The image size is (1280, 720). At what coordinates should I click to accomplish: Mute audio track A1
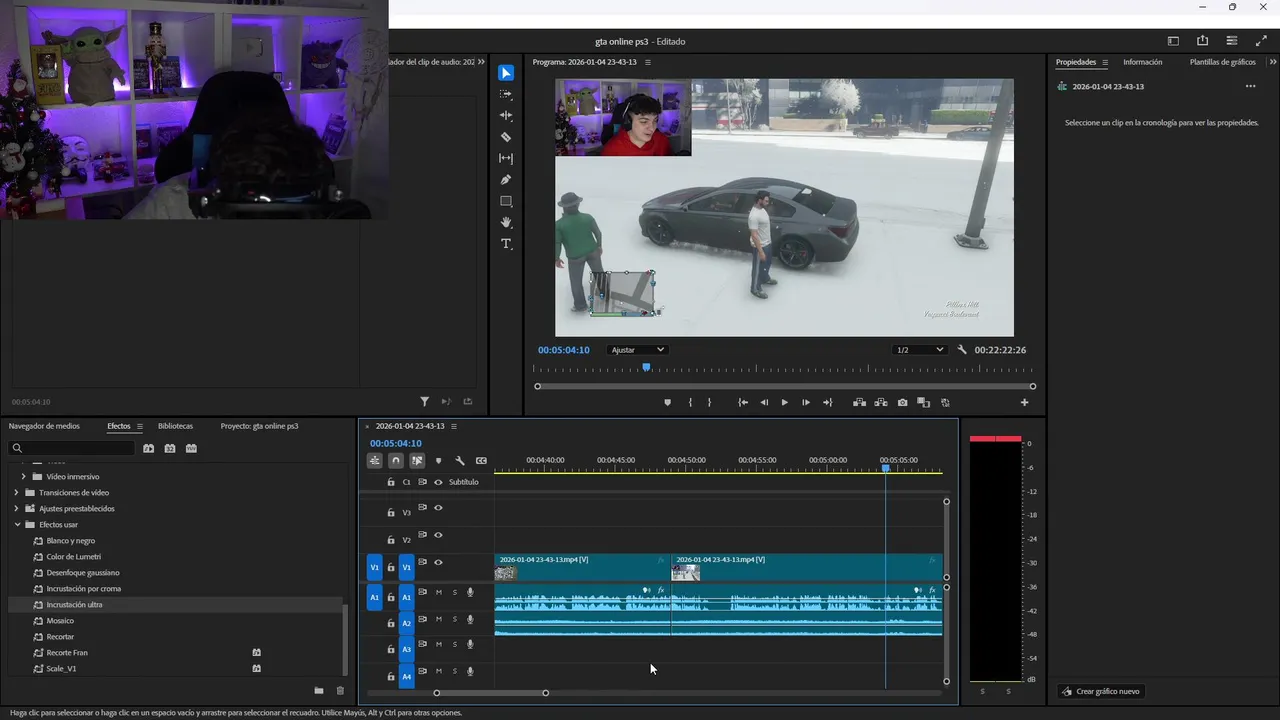[x=438, y=593]
